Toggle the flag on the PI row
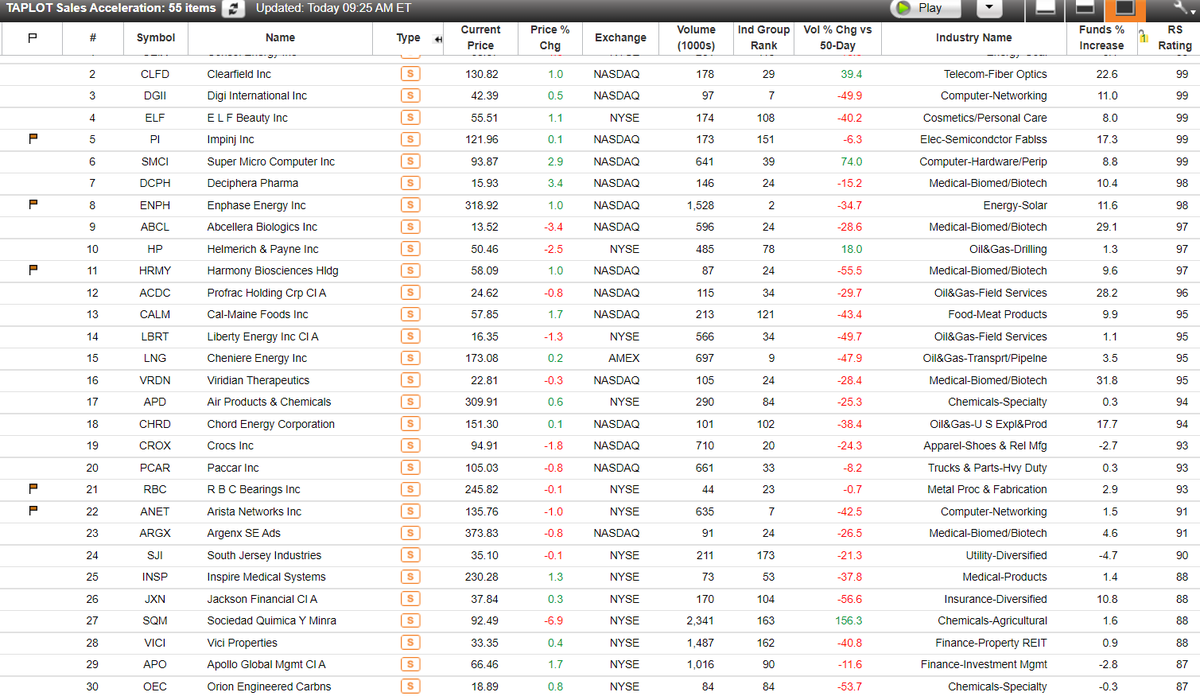Screen dimensions: 1200x696 pos(33,140)
